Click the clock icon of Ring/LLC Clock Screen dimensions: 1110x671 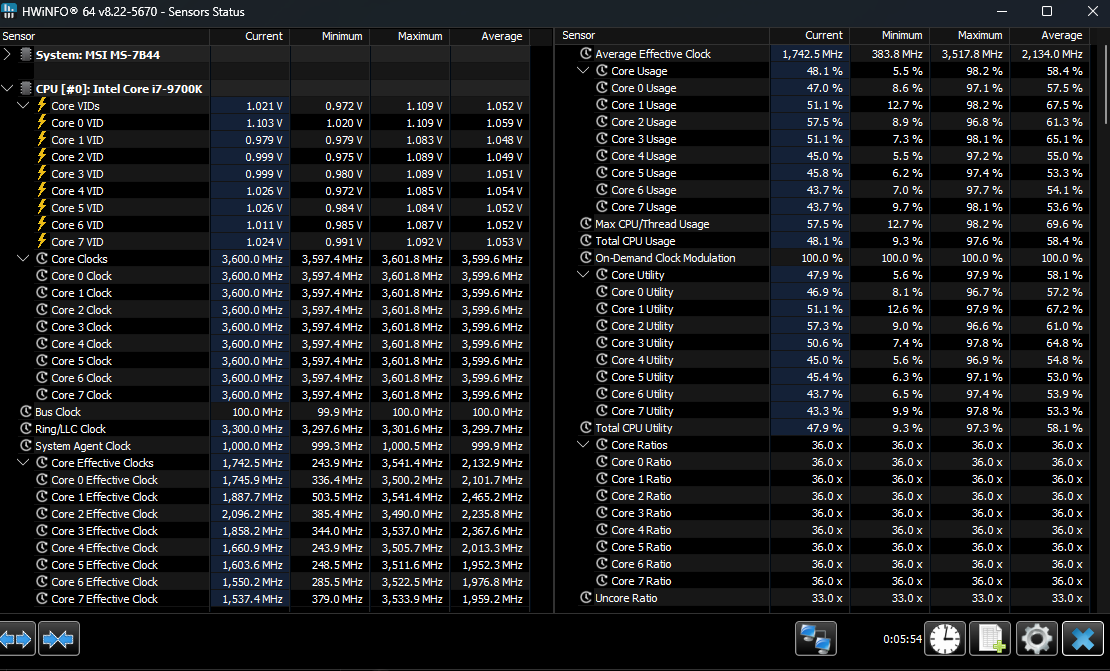tap(26, 428)
